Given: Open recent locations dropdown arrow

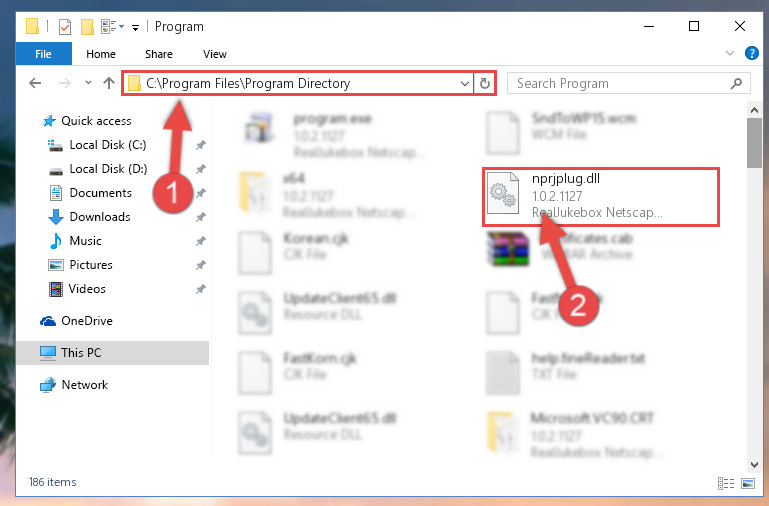Looking at the screenshot, I should coord(88,83).
